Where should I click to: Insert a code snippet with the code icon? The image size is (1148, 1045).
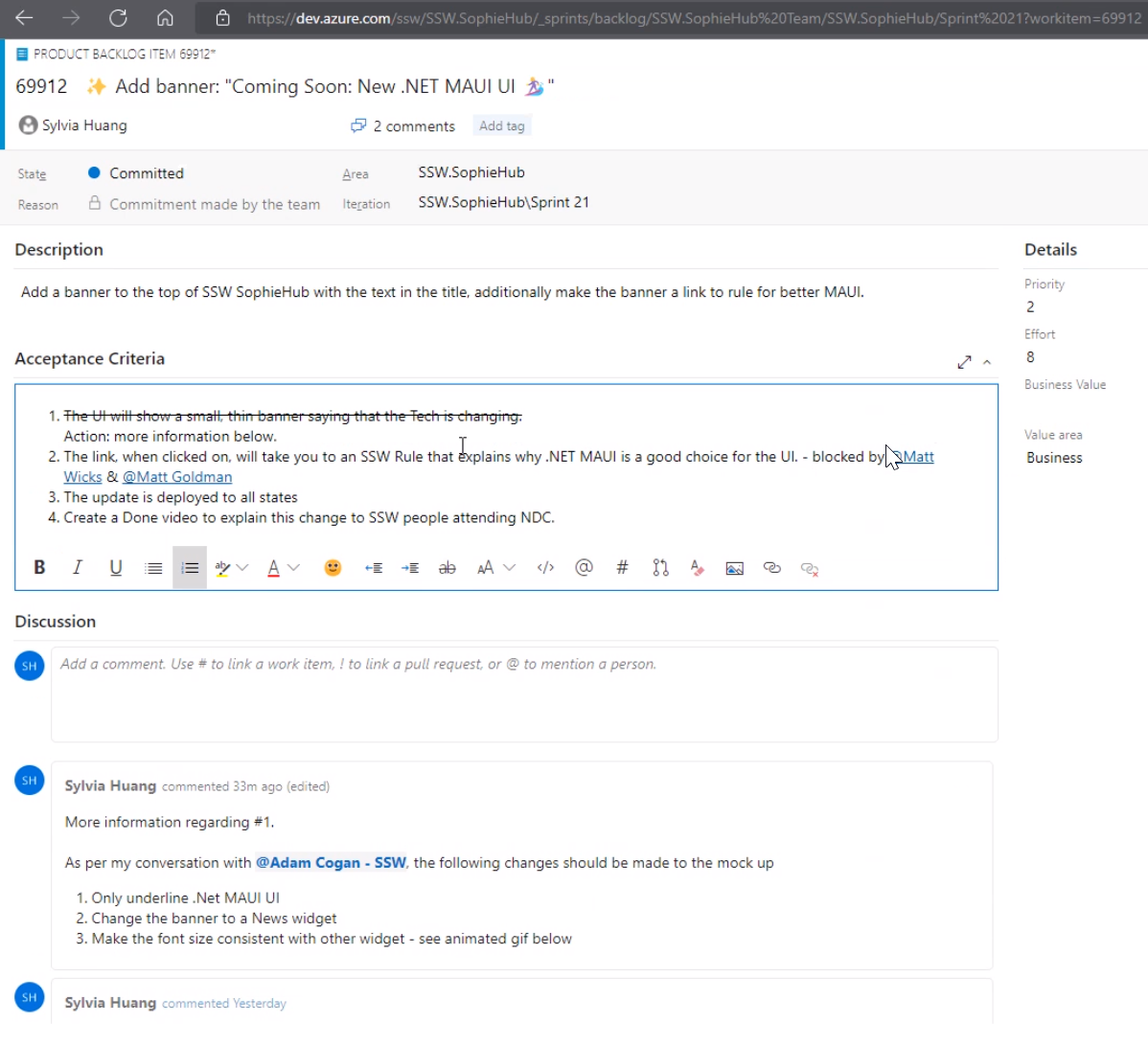click(x=546, y=568)
